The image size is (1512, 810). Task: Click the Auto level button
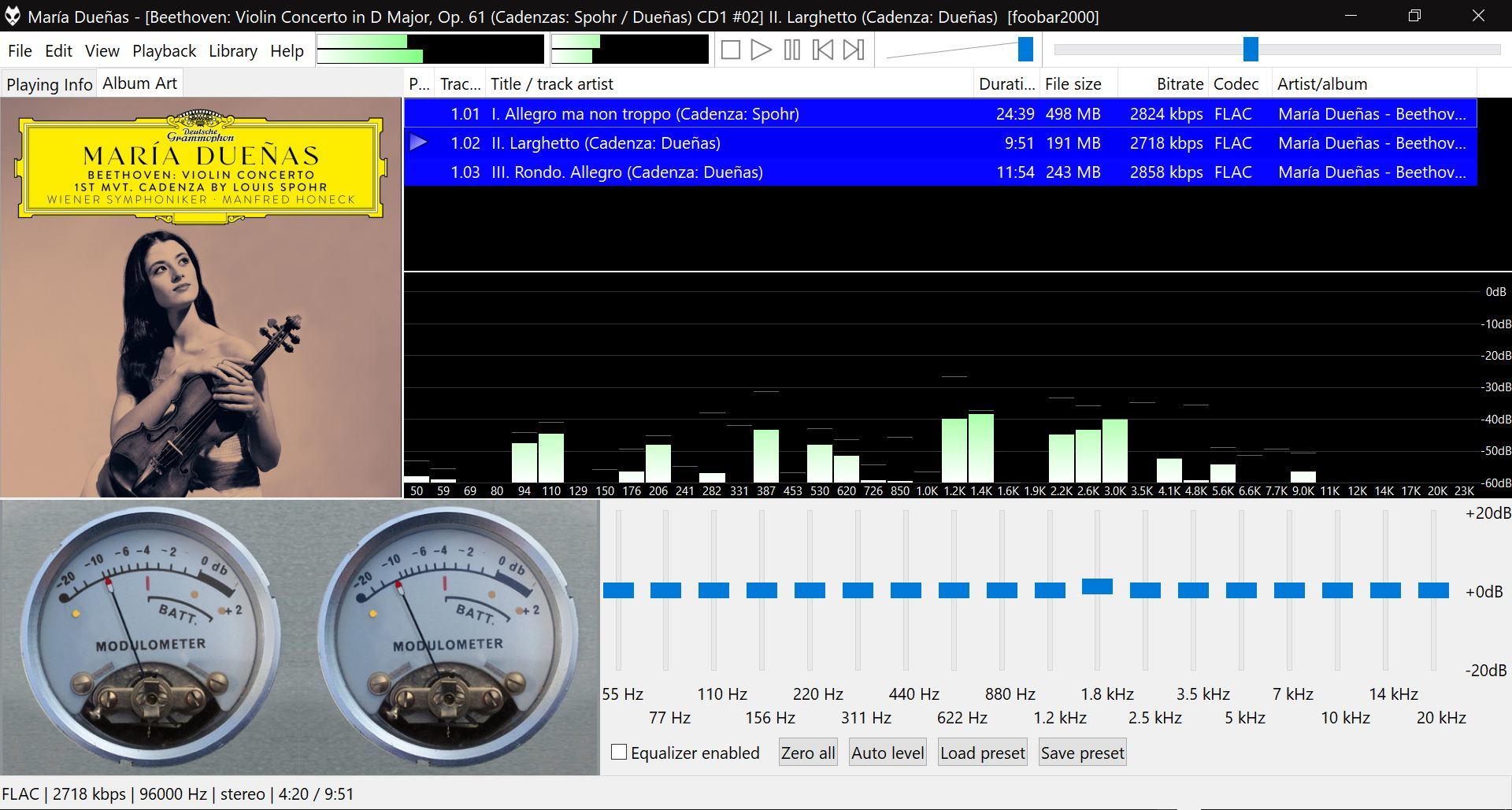pyautogui.click(x=888, y=753)
